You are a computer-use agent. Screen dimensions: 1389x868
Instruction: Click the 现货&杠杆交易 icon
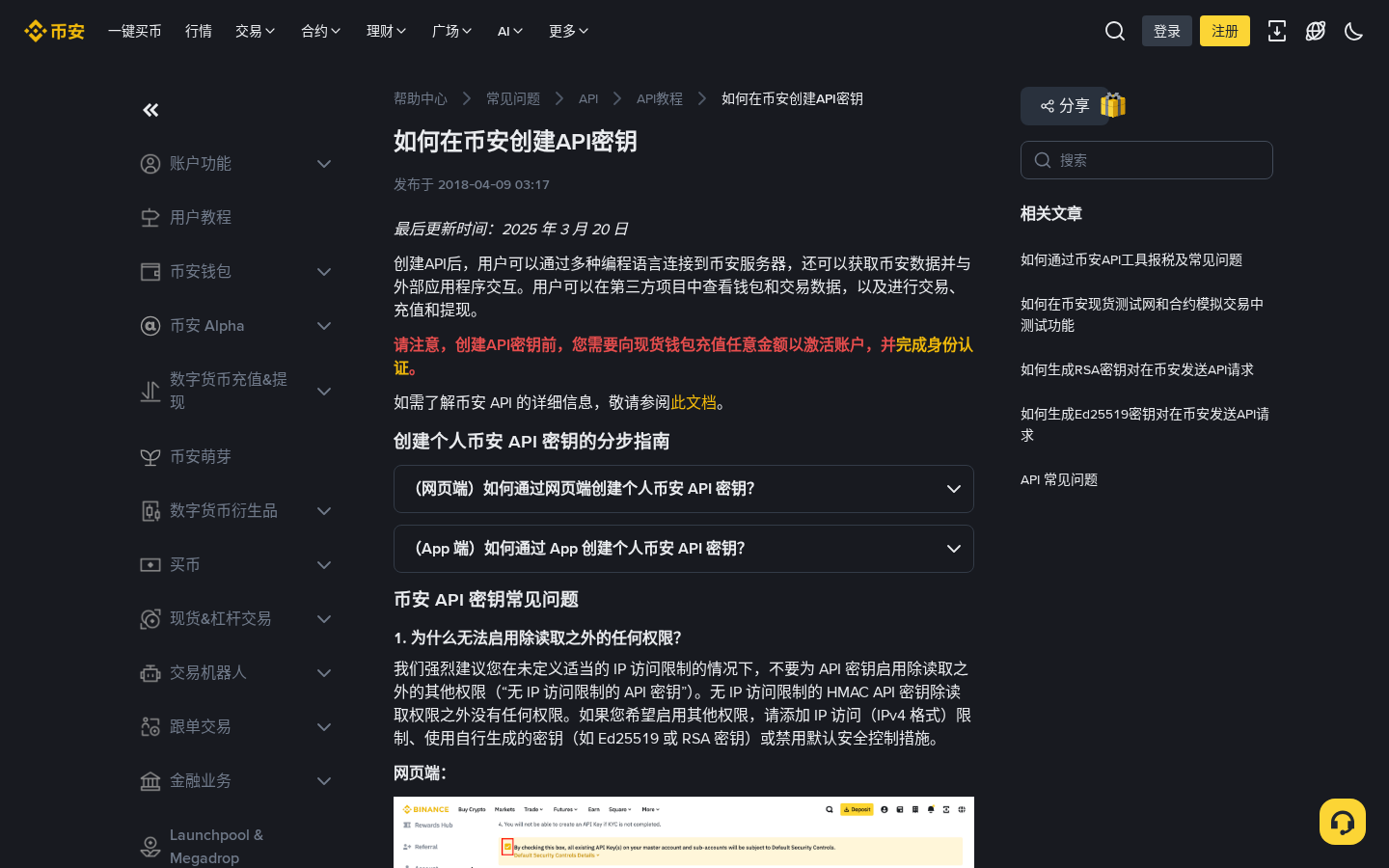pos(150,619)
